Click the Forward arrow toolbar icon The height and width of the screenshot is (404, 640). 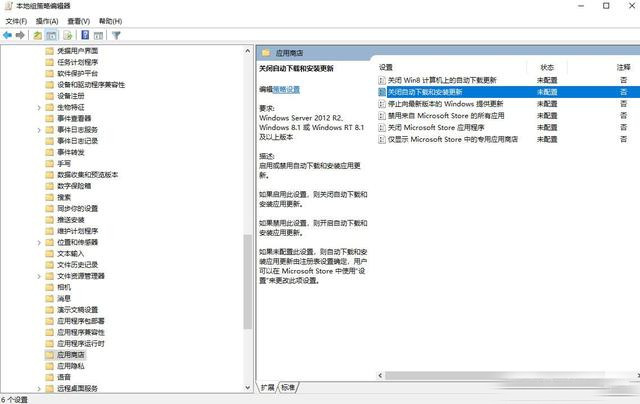click(x=21, y=35)
